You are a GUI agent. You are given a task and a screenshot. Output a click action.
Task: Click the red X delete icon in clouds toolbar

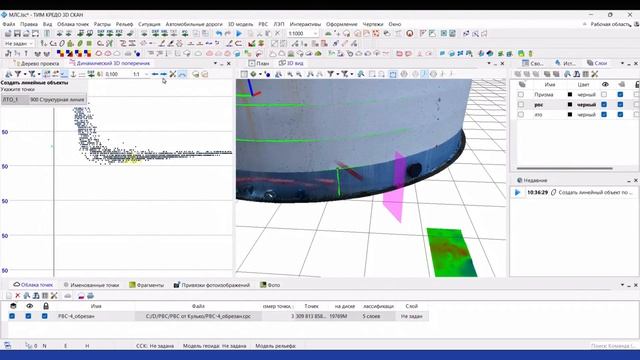[18, 296]
